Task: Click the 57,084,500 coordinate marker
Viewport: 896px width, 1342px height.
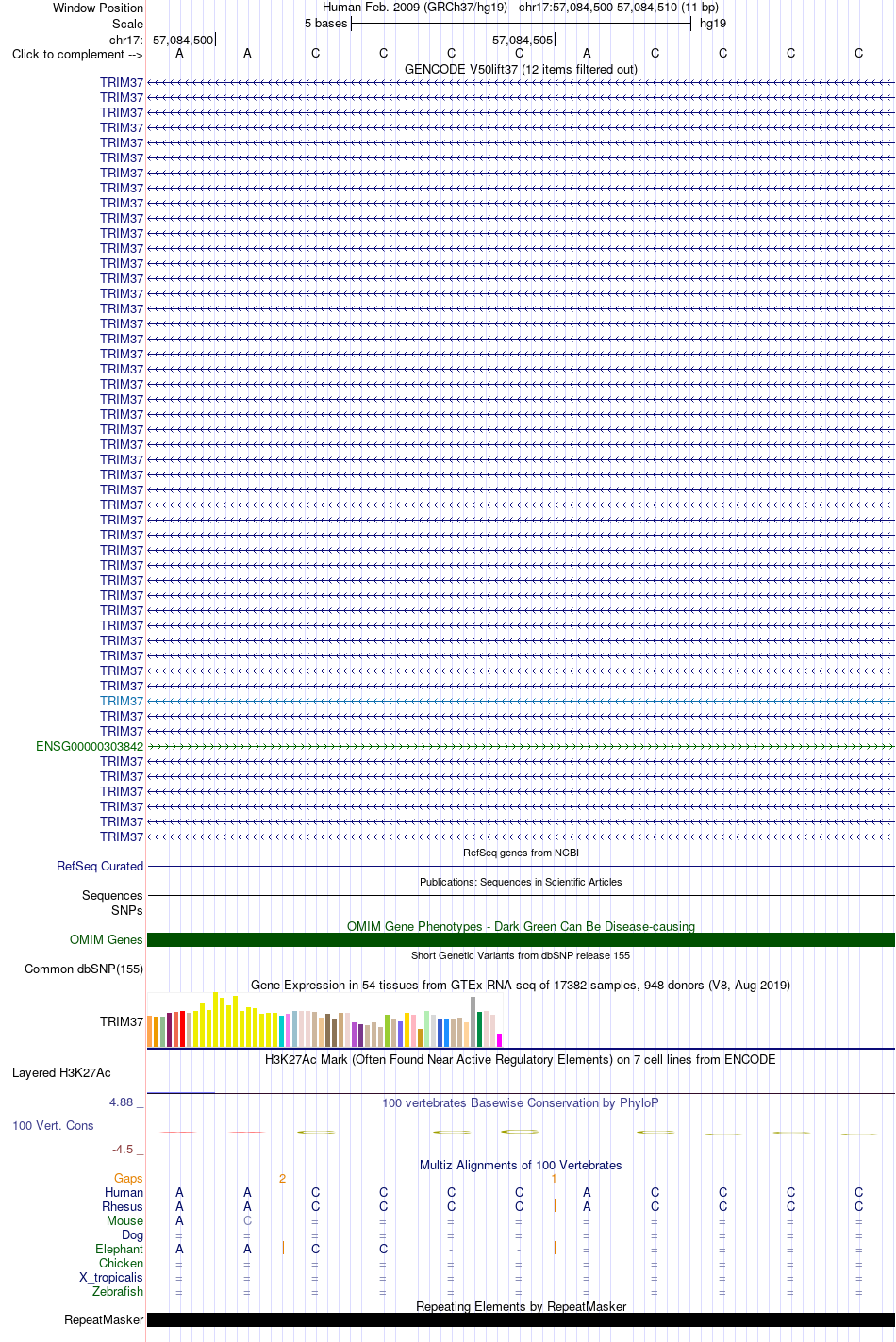Action: point(183,40)
